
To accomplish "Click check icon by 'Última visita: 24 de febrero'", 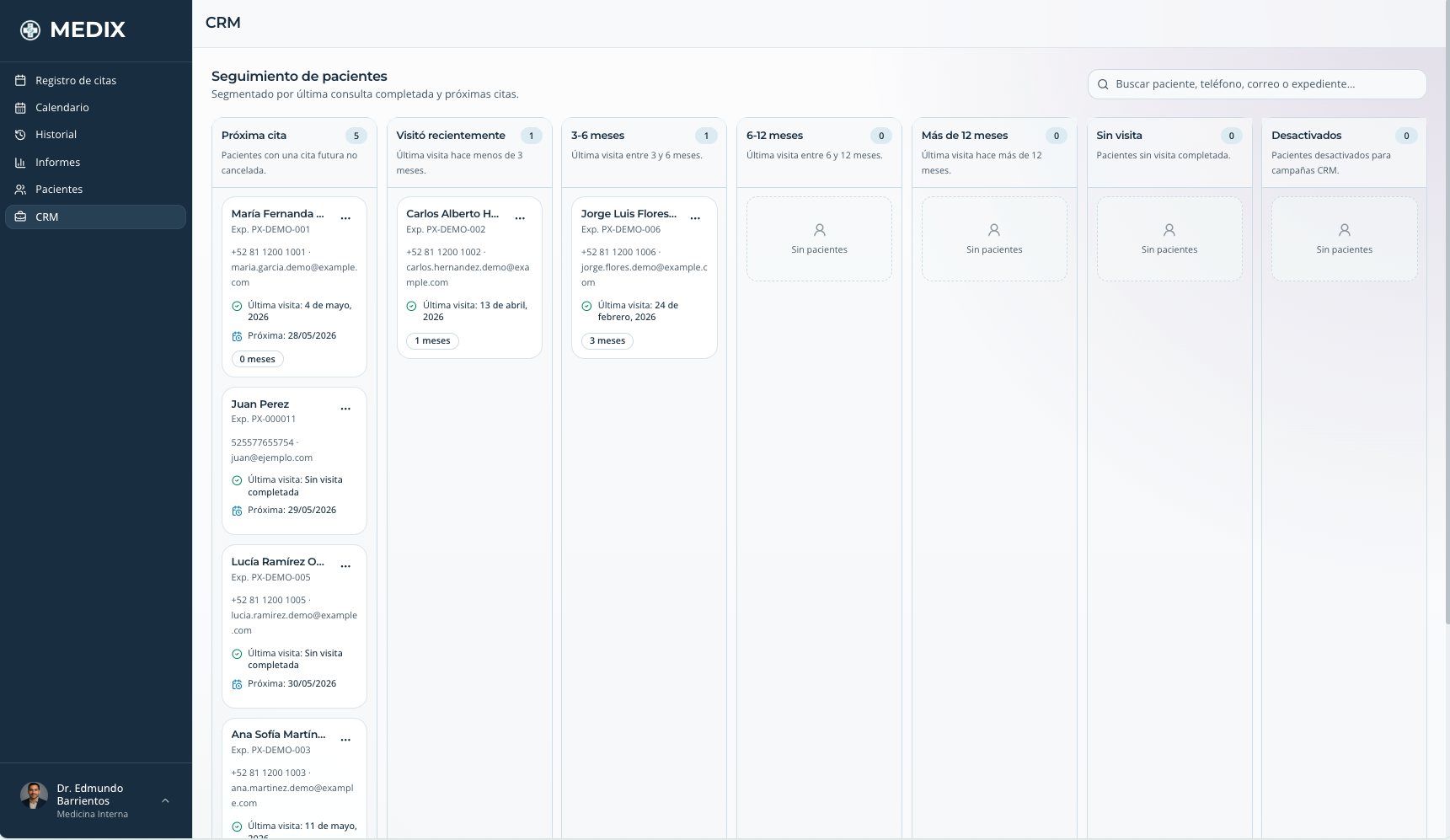I will 586,307.
